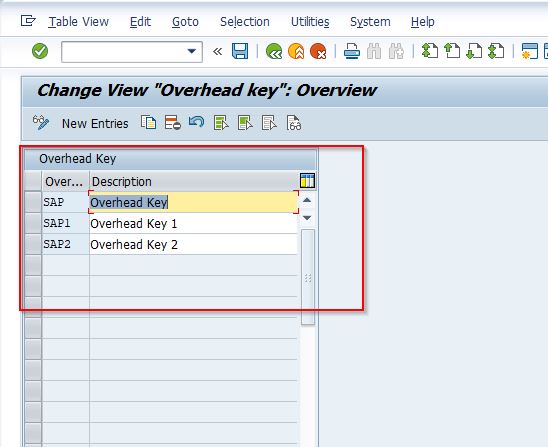Click the Print icon
Image resolution: width=548 pixels, height=447 pixels.
(352, 51)
